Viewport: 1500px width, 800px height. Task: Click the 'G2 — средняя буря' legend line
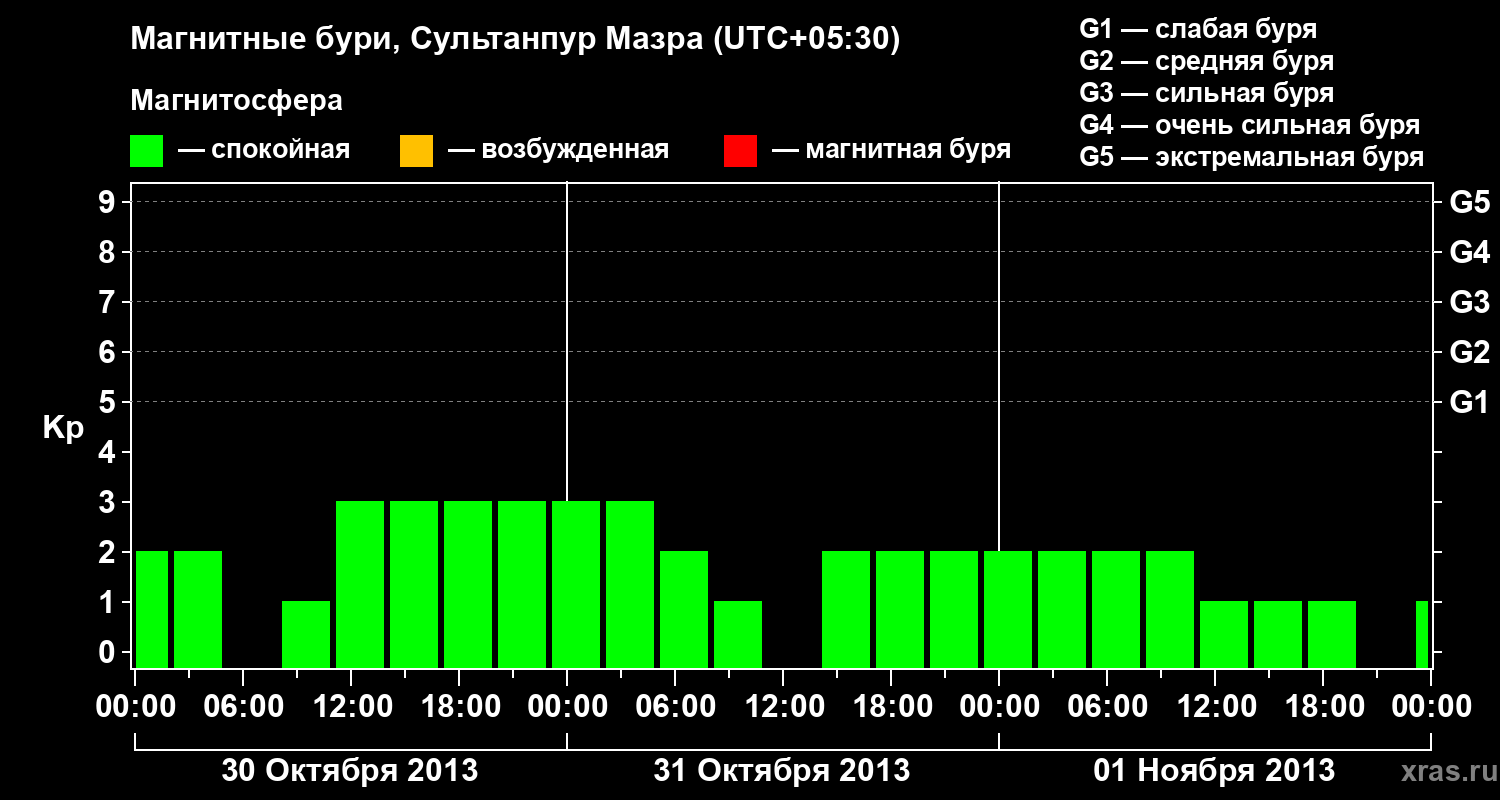pos(1207,61)
